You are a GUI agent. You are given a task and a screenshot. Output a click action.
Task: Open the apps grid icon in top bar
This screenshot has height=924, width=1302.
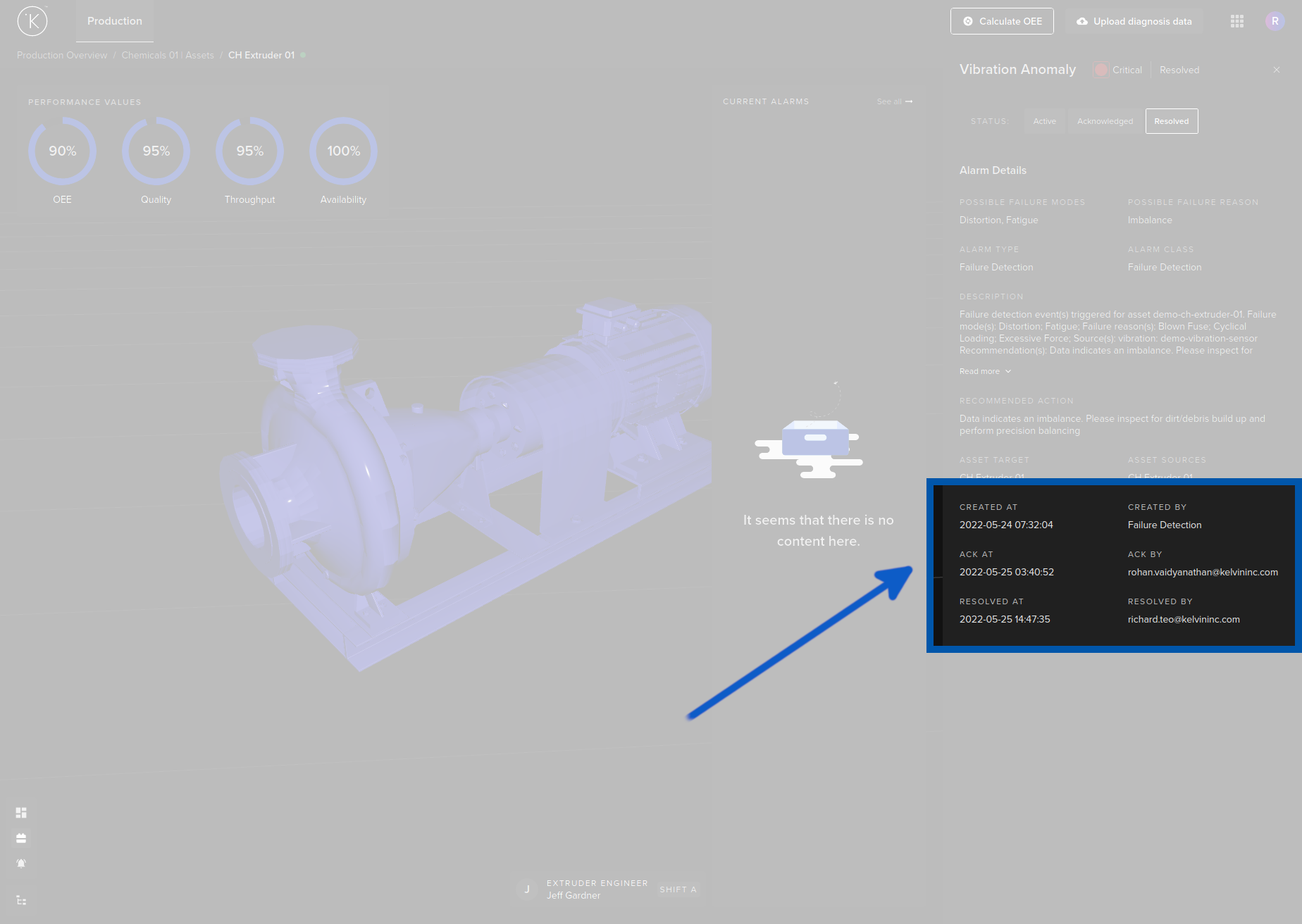[1236, 21]
